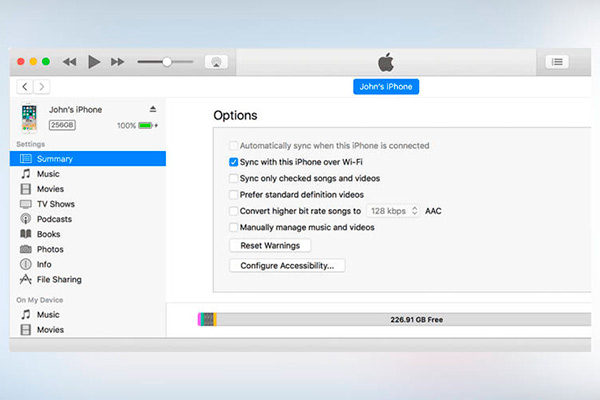Click the 226.91 GB Free label

[417, 320]
